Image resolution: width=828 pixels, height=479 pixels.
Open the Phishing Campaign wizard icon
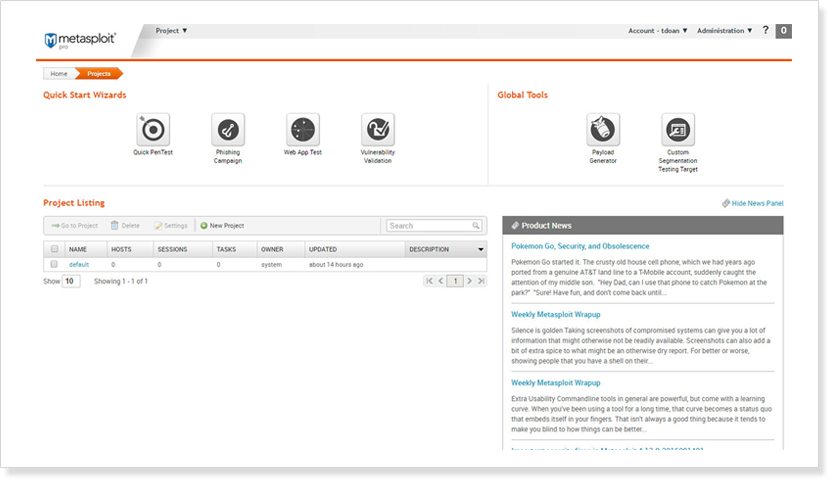pyautogui.click(x=228, y=129)
